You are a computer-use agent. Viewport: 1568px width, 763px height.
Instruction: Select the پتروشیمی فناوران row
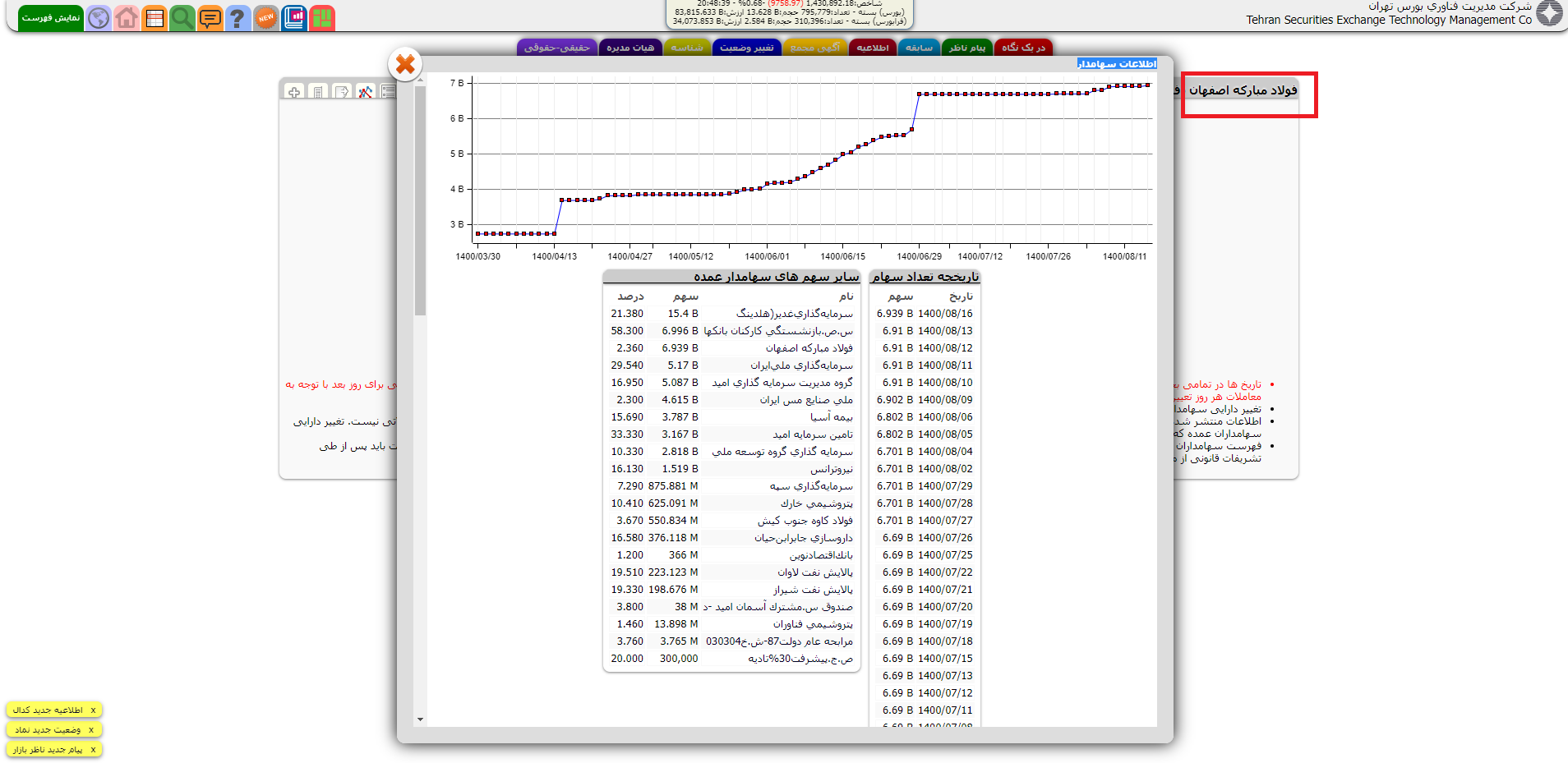(731, 624)
